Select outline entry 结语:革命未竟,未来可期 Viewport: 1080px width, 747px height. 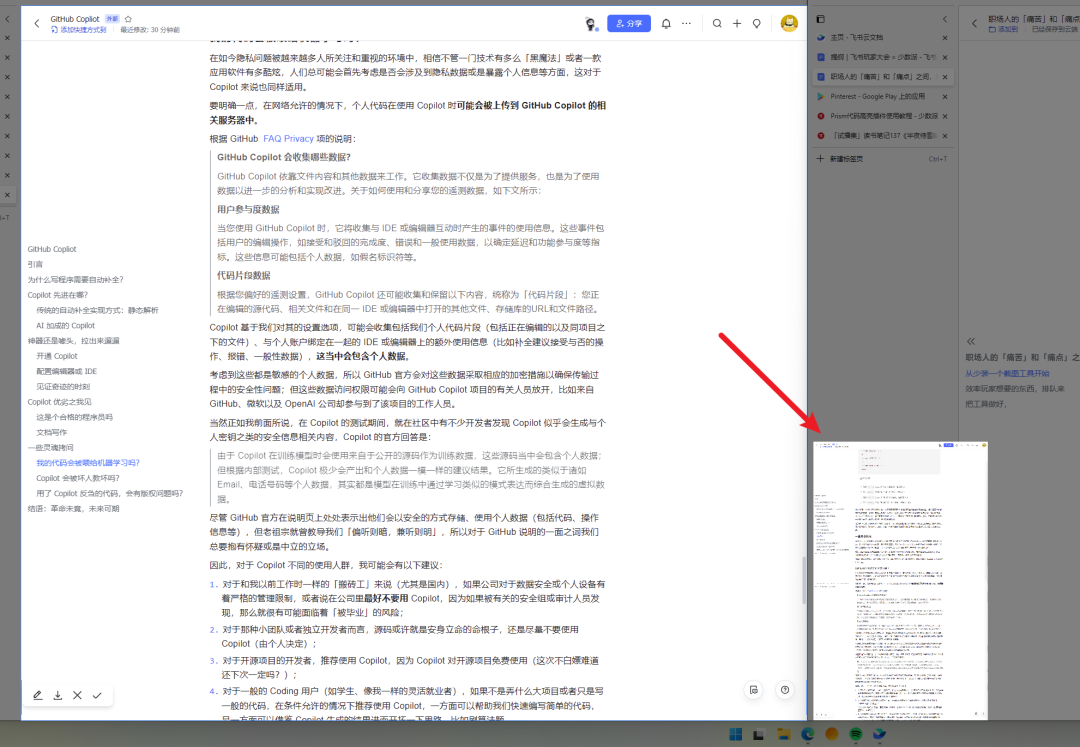[74, 509]
